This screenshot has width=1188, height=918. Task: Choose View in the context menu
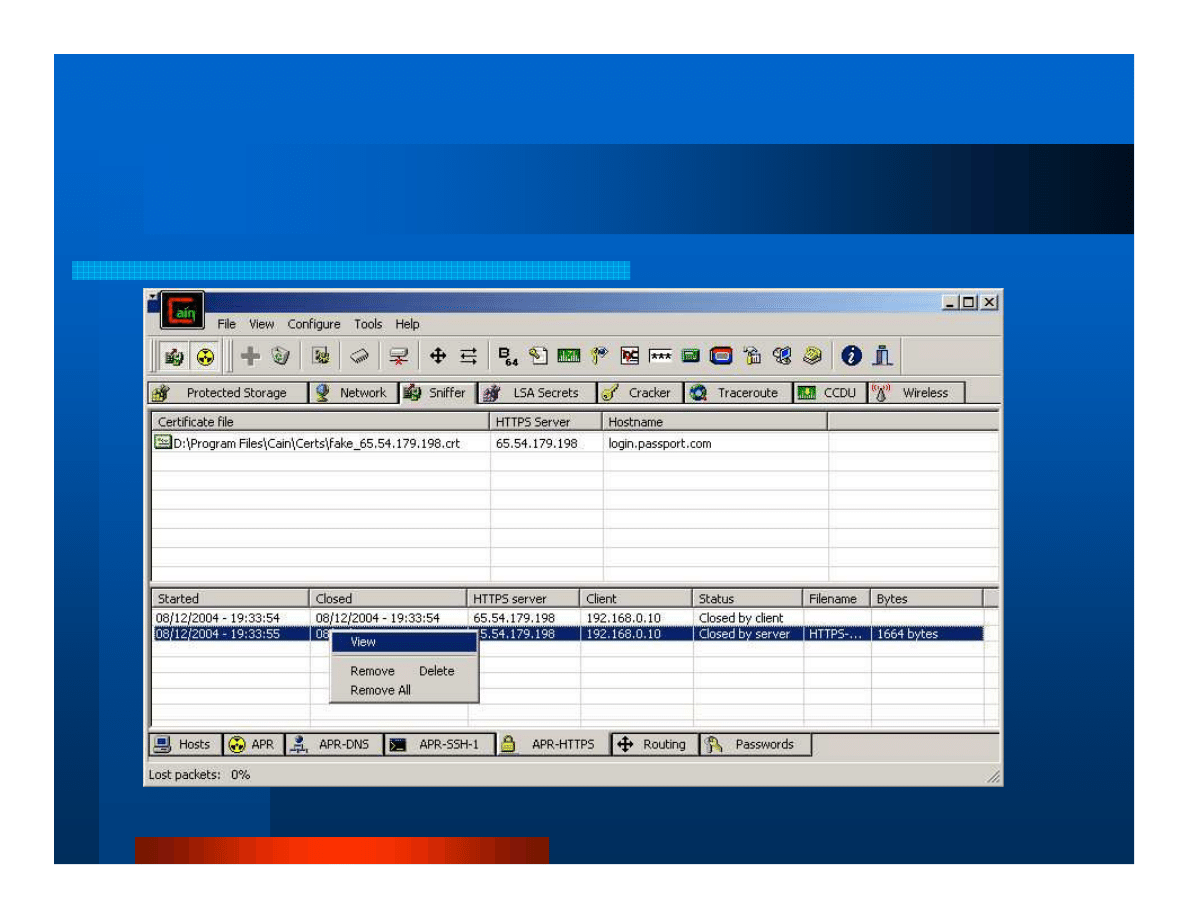click(x=363, y=642)
